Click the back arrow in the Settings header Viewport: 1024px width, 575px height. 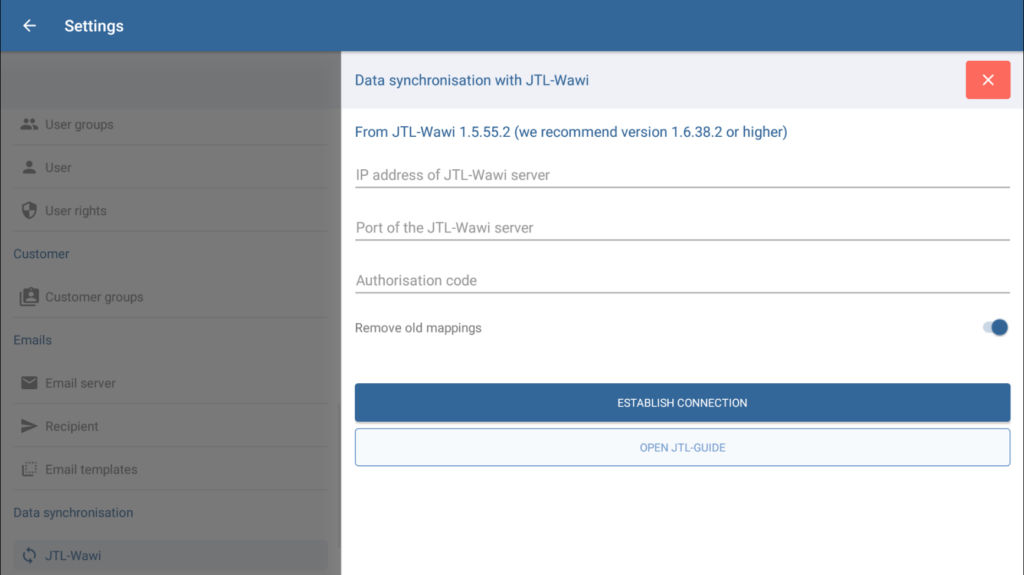pyautogui.click(x=29, y=26)
